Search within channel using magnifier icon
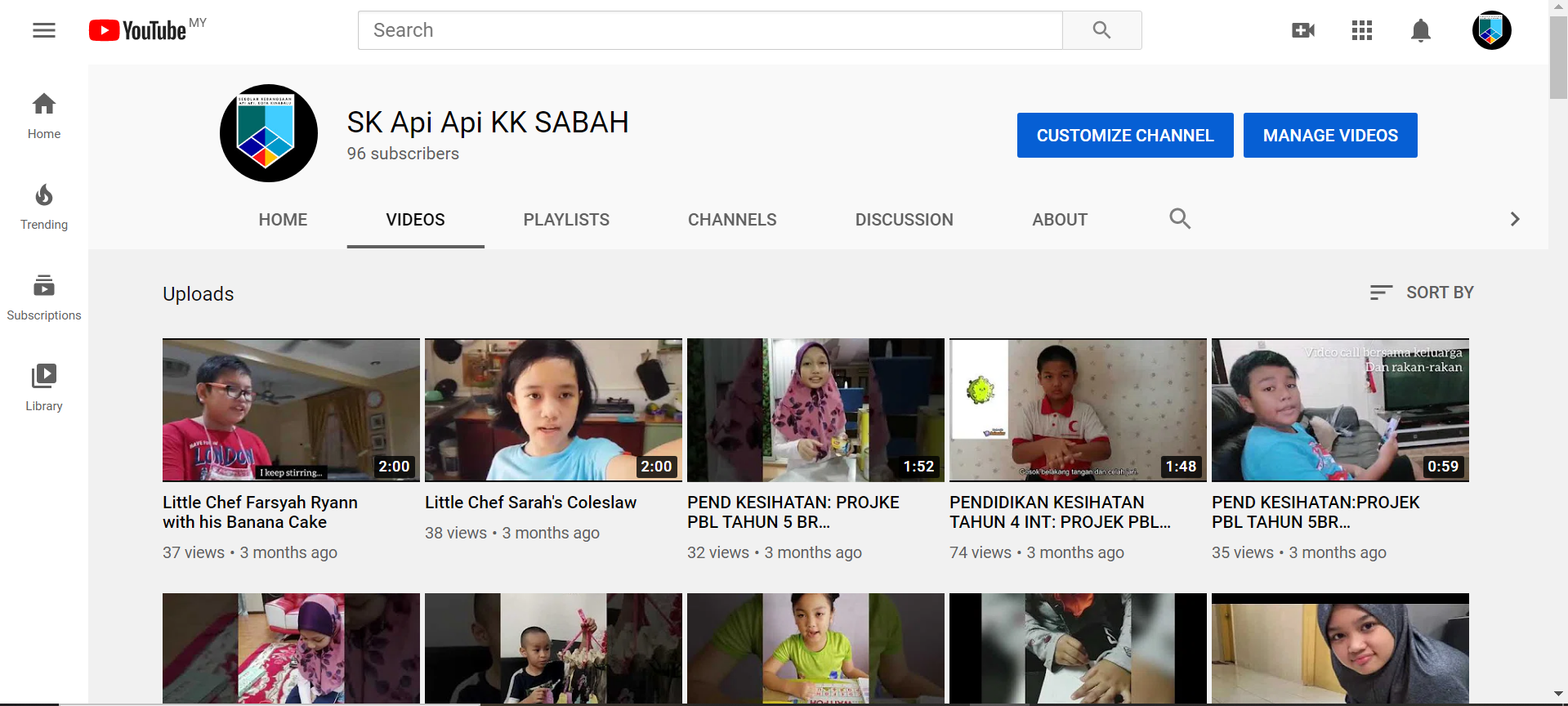 tap(1179, 219)
